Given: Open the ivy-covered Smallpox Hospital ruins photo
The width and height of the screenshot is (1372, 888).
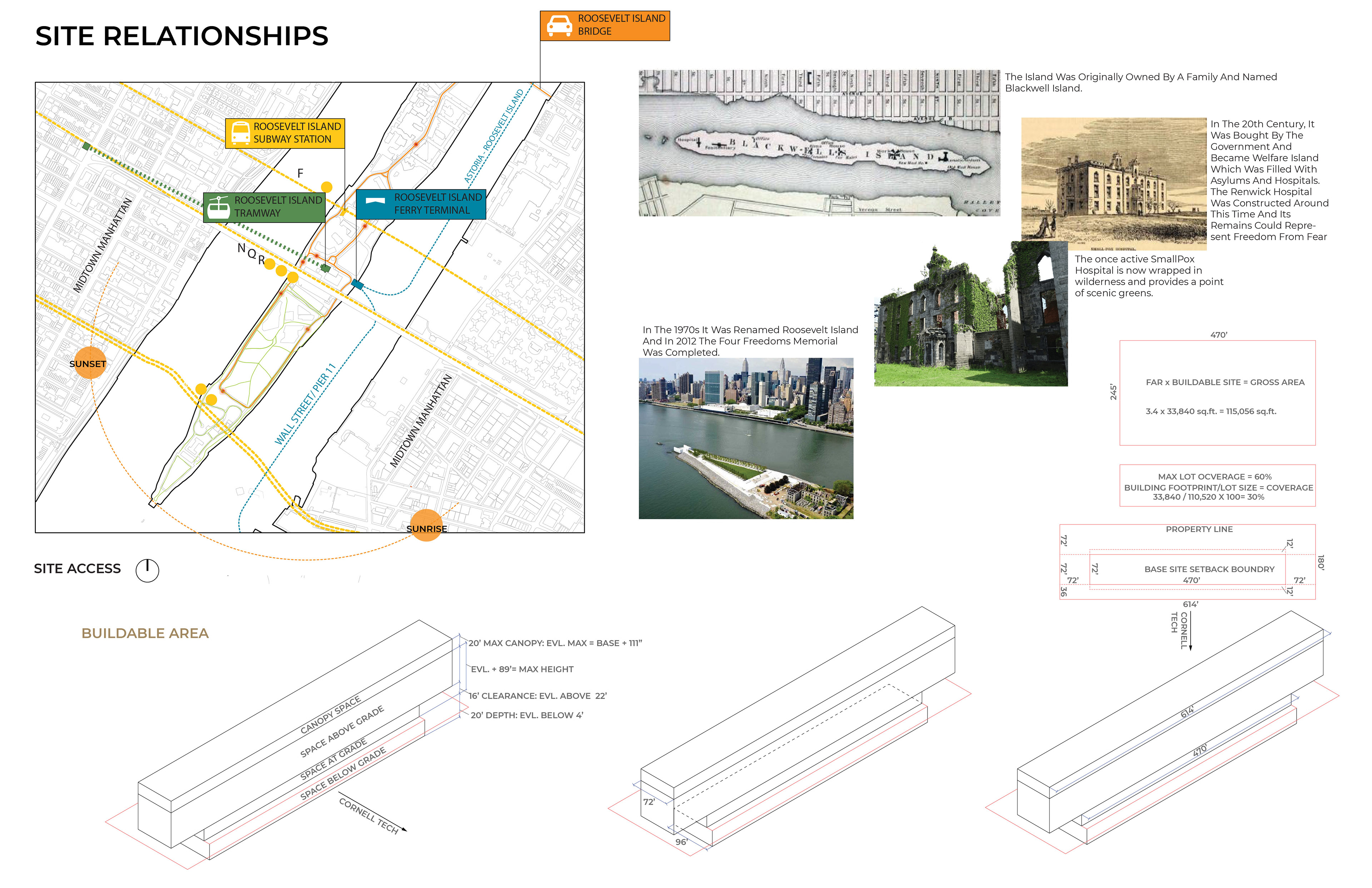Looking at the screenshot, I should 971,314.
